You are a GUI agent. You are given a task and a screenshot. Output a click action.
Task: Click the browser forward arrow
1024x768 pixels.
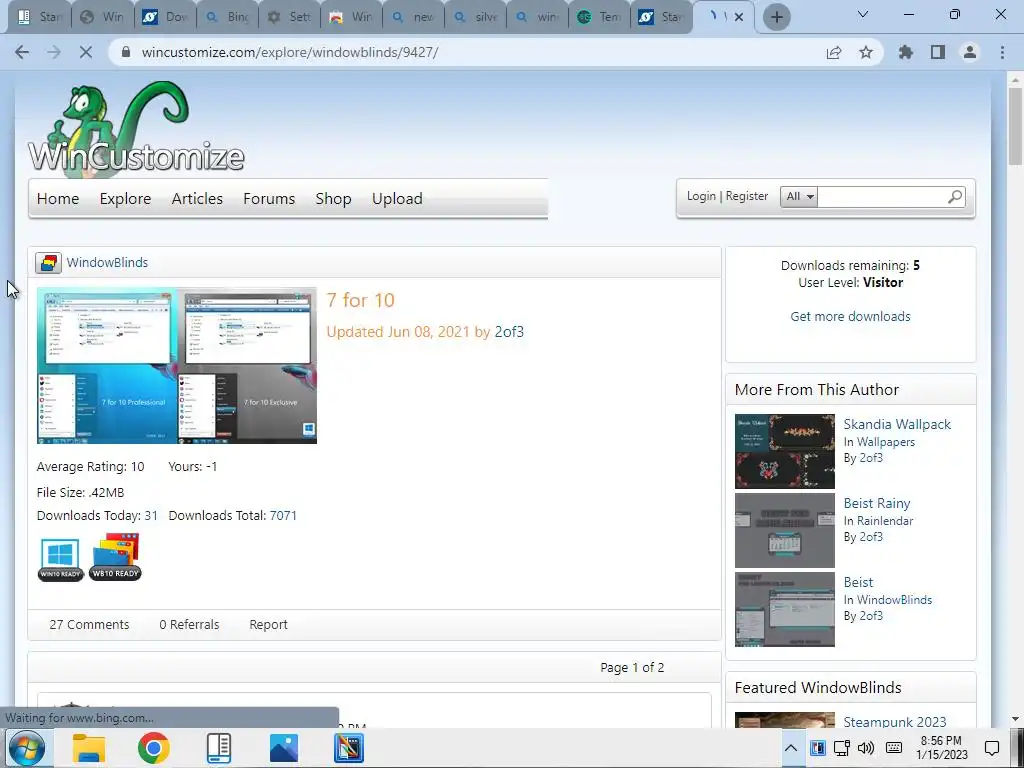pos(54,52)
